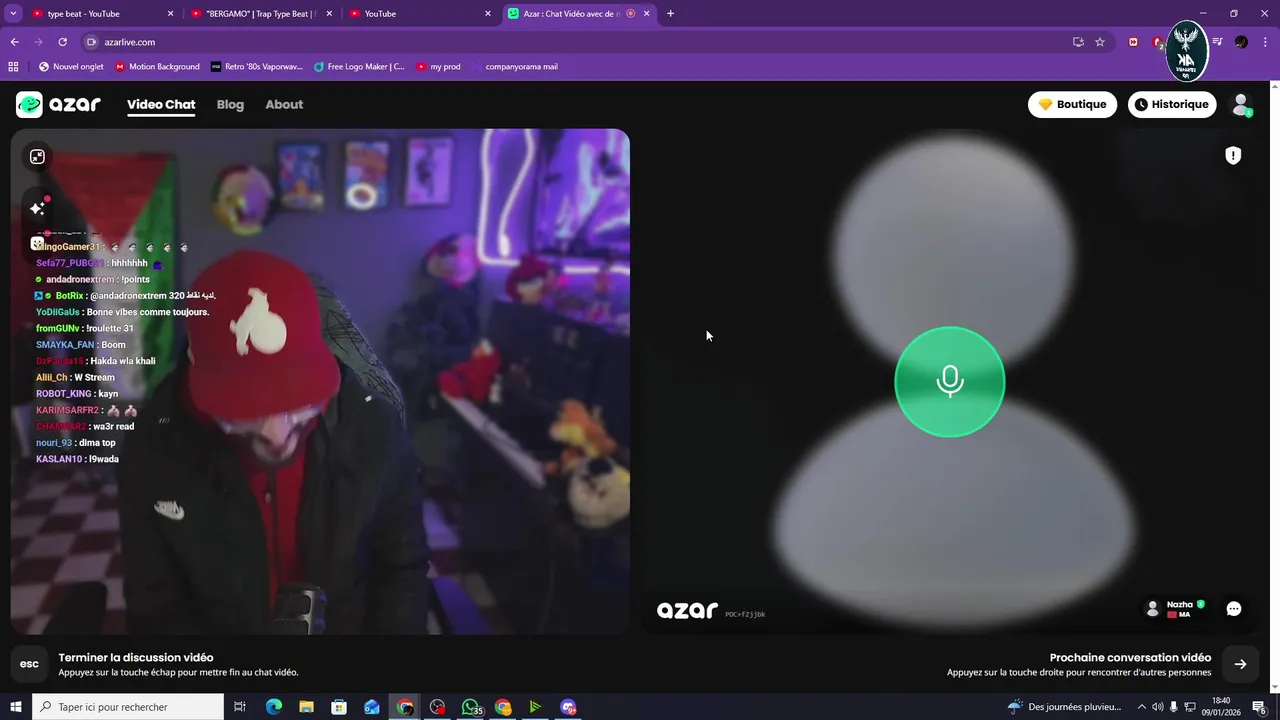End video chat with esc button

pyautogui.click(x=30, y=664)
